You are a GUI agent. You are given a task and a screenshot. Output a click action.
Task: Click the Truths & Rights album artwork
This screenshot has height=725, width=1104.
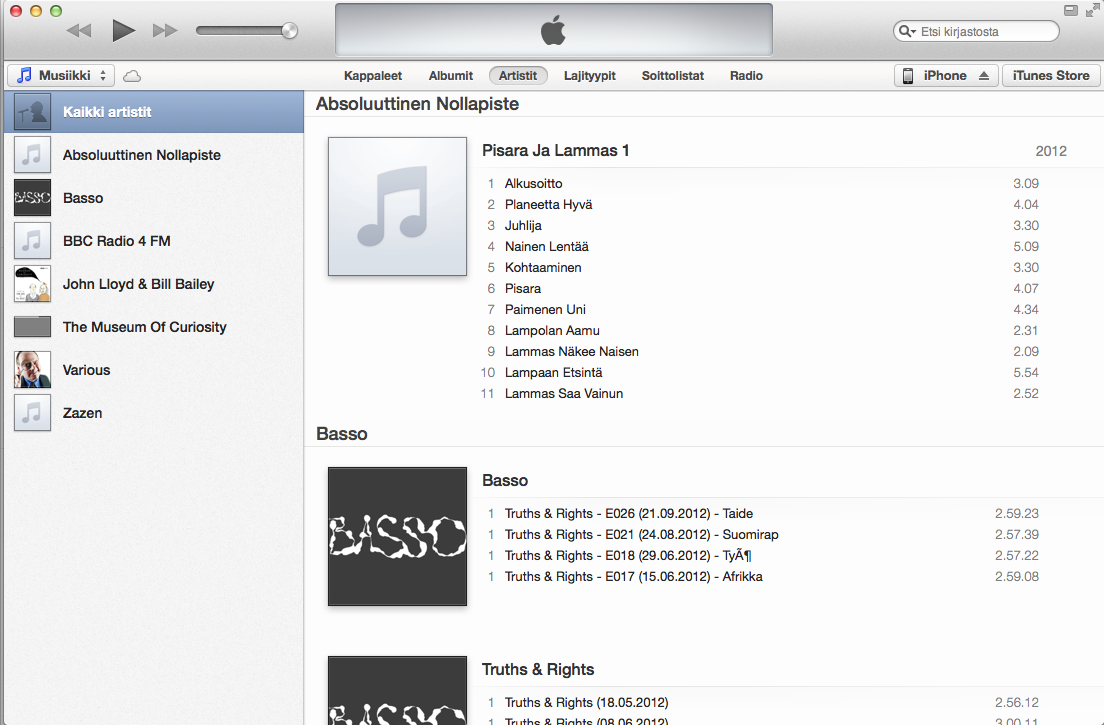click(397, 691)
